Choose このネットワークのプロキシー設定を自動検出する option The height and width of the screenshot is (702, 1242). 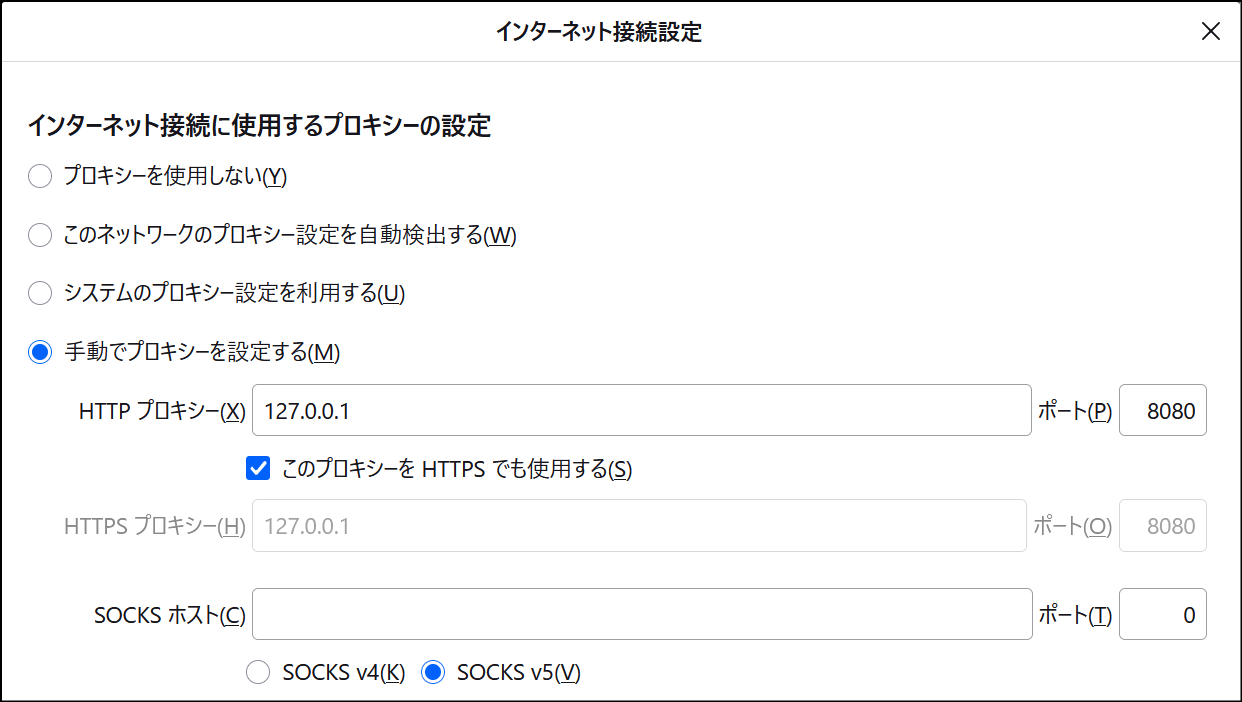pyautogui.click(x=40, y=235)
